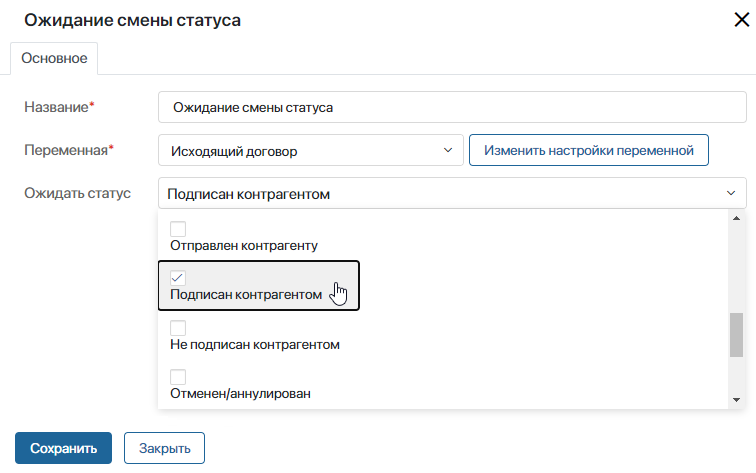Screen dimensions: 756x473
Task: Open Изменить настройки переменной
Action: pyautogui.click(x=589, y=150)
